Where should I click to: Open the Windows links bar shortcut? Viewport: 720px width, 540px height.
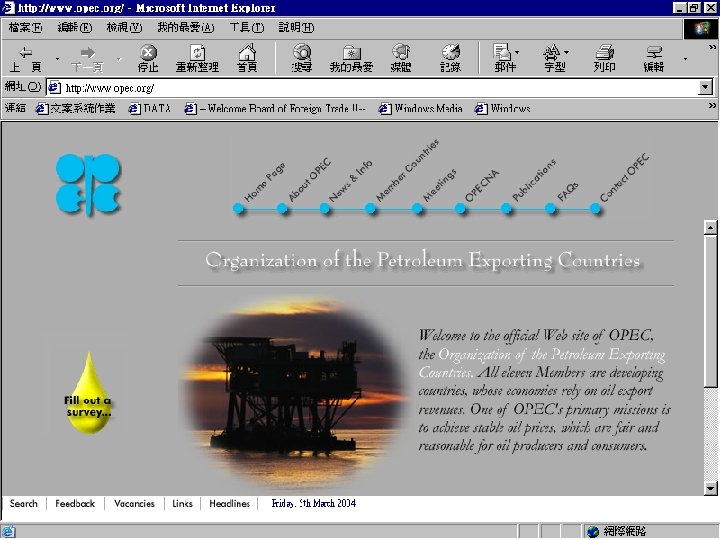coord(503,108)
